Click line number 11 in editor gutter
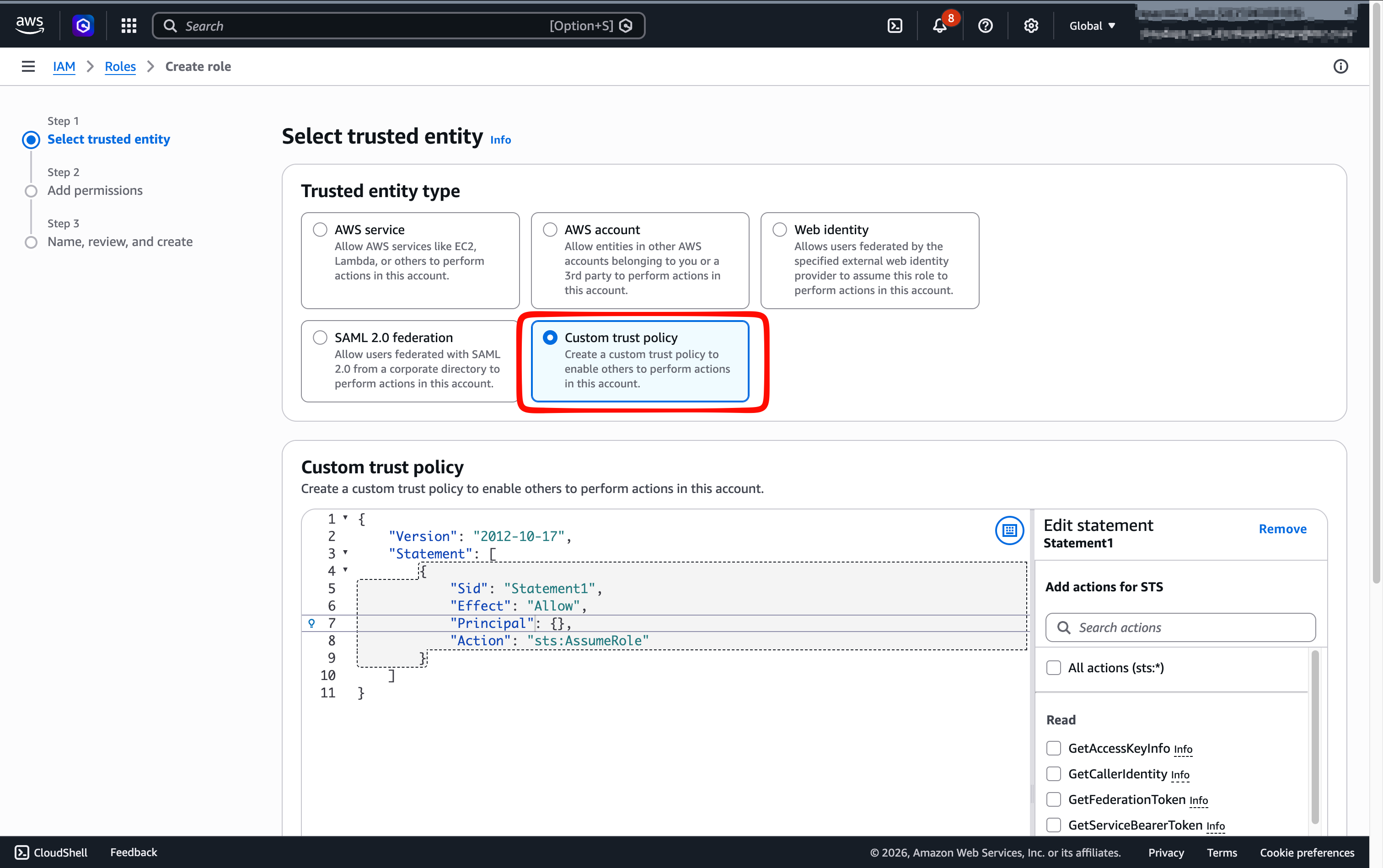1383x868 pixels. (328, 693)
